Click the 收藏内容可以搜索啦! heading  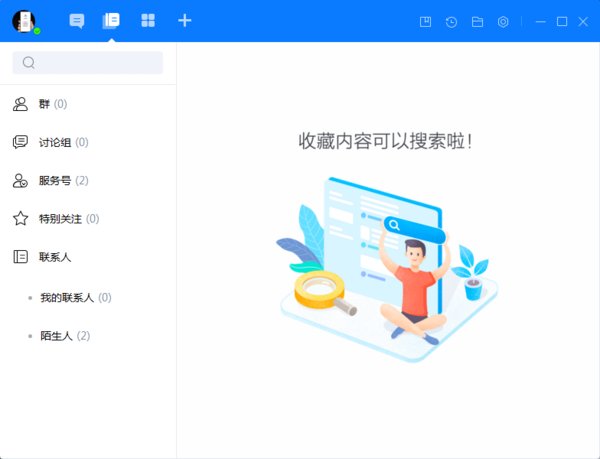tap(385, 141)
